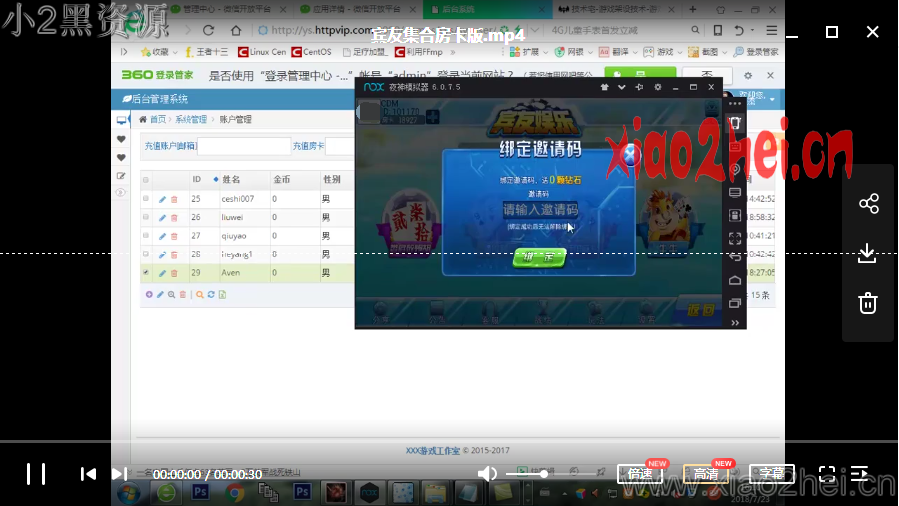Open the 字幕 subtitle option

coord(772,474)
